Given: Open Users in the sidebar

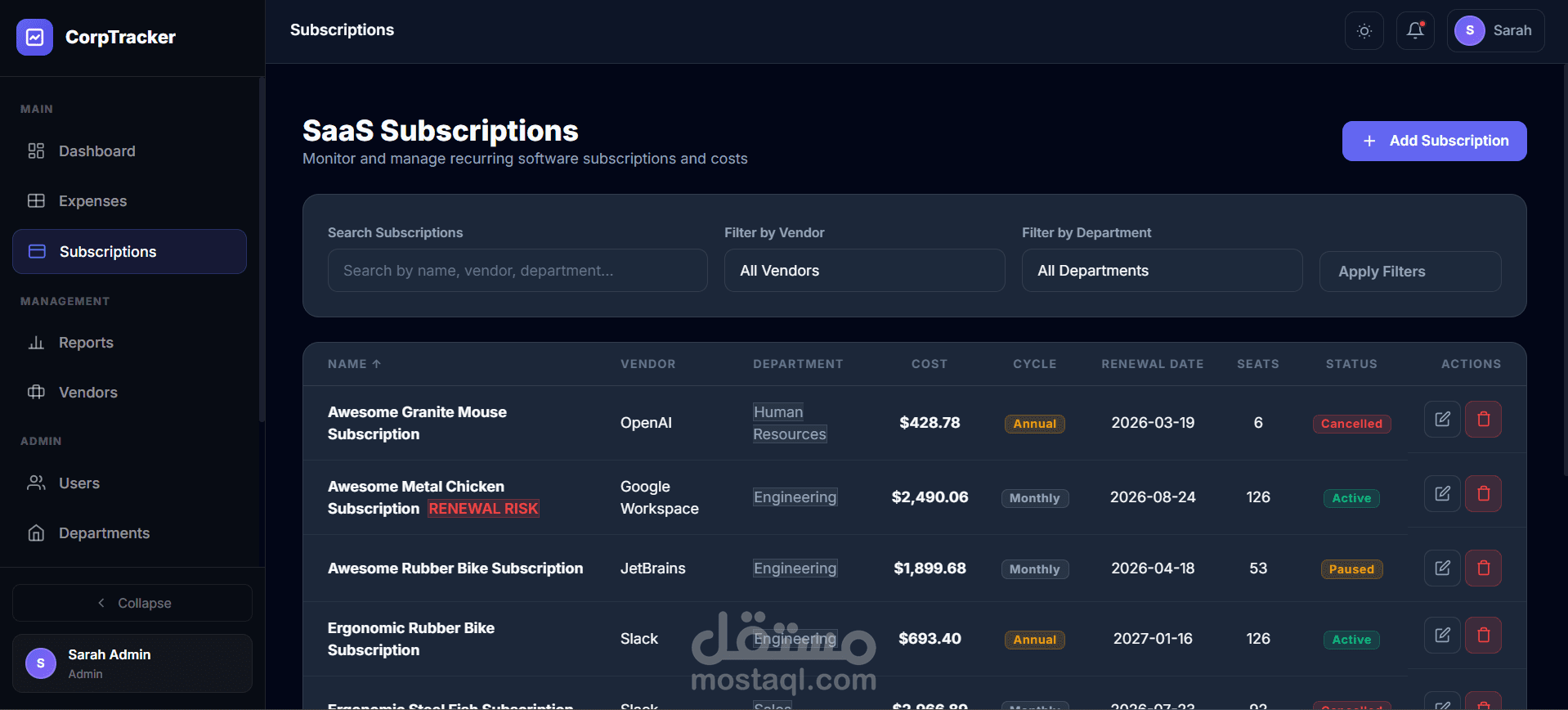Looking at the screenshot, I should (x=129, y=483).
